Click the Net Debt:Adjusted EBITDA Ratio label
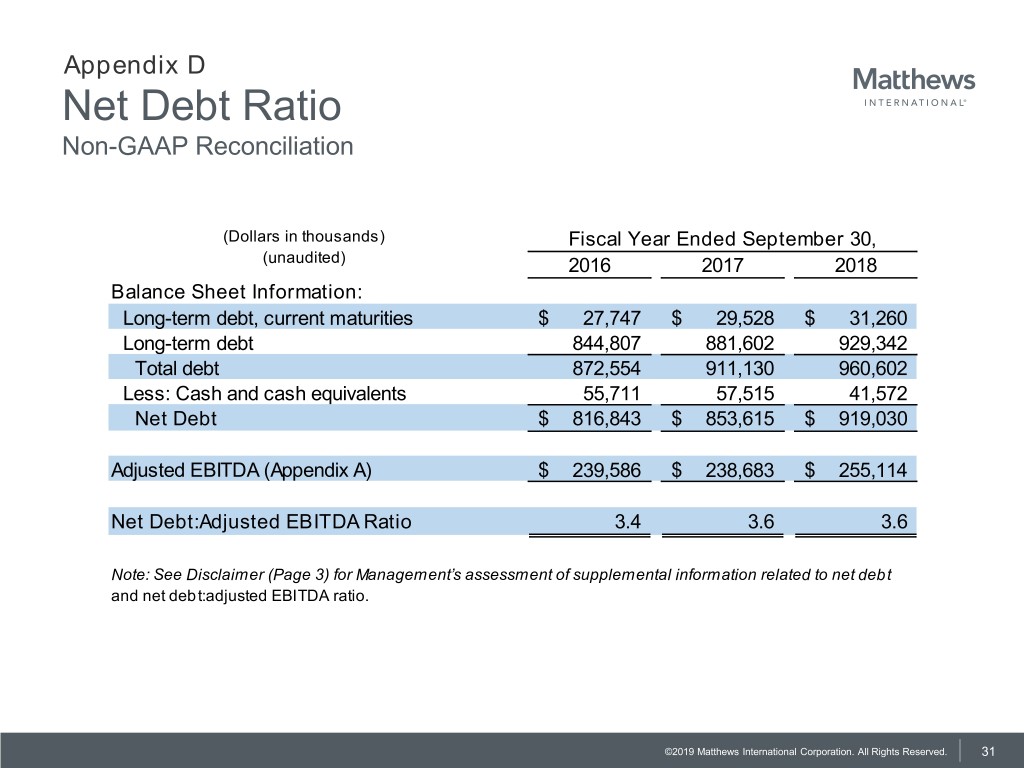Image resolution: width=1024 pixels, height=768 pixels. pyautogui.click(x=260, y=521)
